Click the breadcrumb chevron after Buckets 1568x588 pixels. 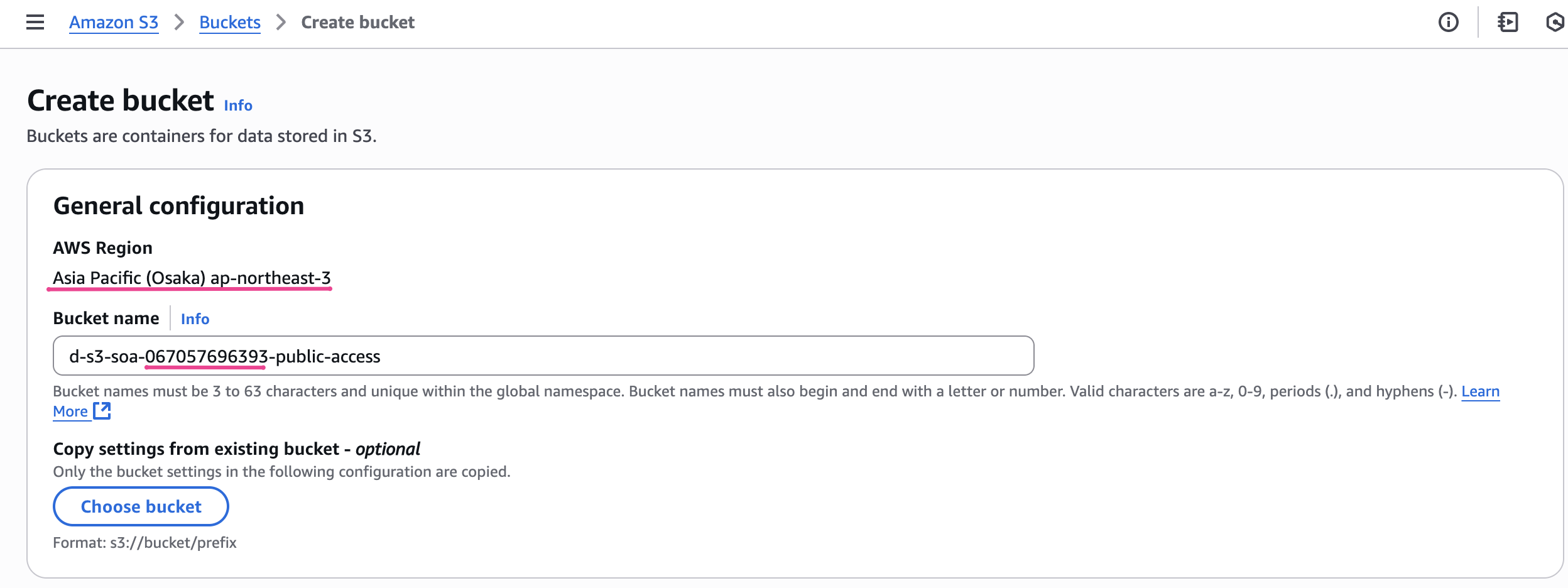pos(281,23)
